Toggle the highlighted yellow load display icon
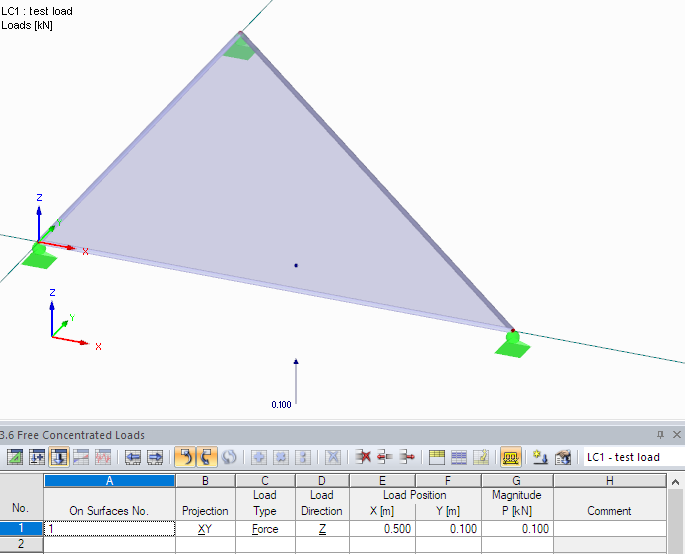The width and height of the screenshot is (685, 554). (511, 457)
